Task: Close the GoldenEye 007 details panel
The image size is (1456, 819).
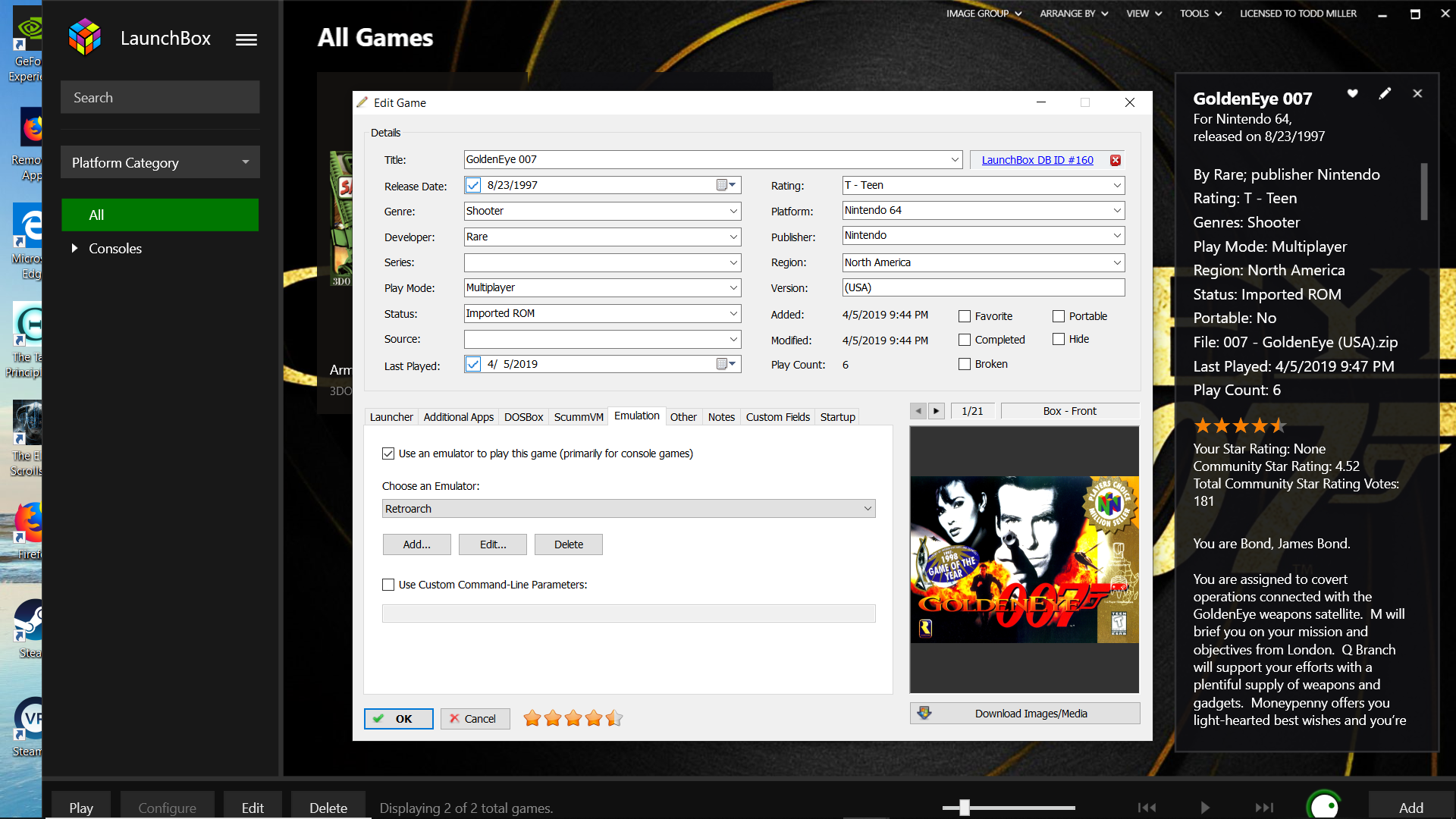Action: coord(1417,93)
